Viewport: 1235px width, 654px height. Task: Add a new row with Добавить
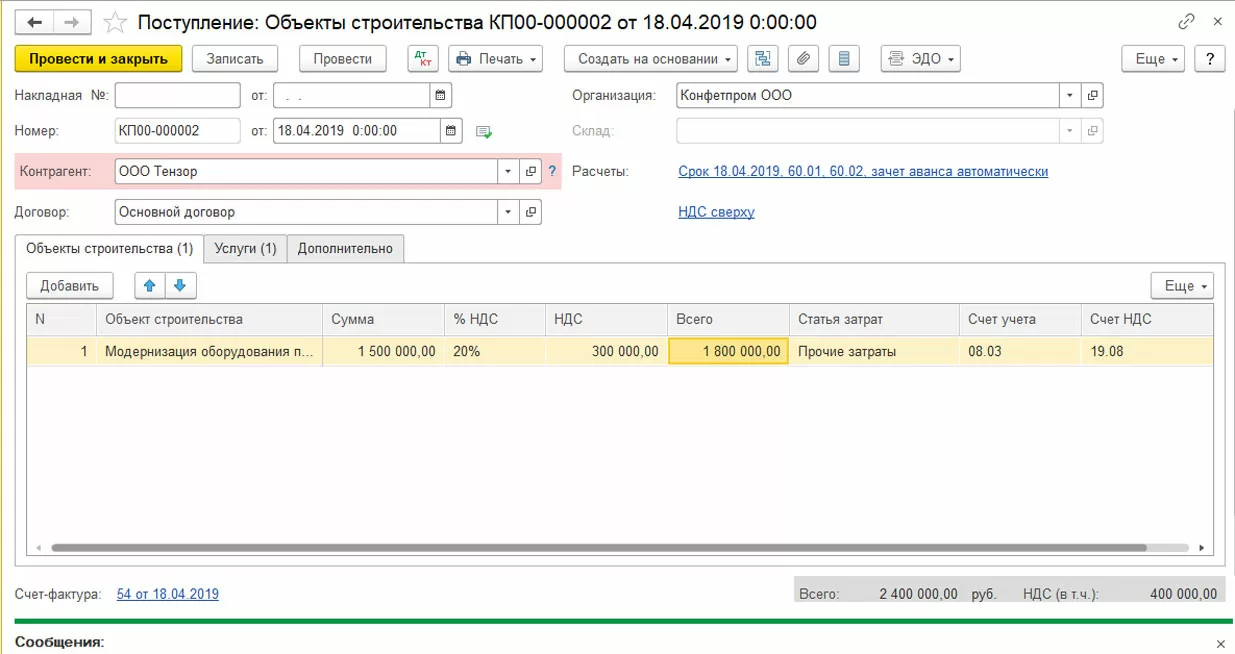click(70, 285)
